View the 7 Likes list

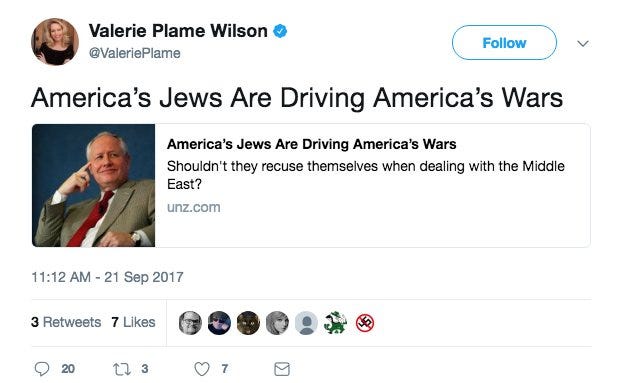pos(133,322)
